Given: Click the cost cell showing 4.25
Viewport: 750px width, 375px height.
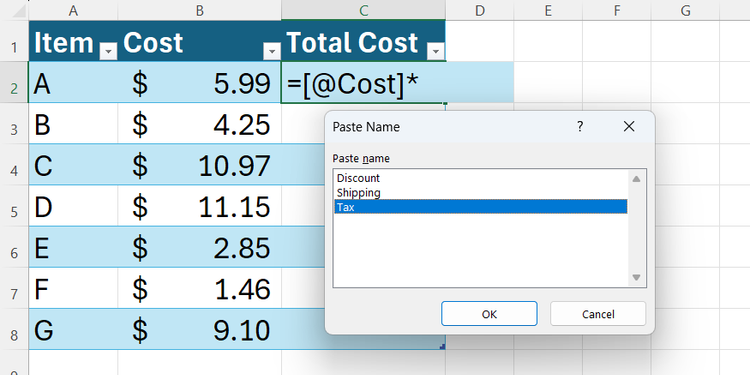Looking at the screenshot, I should coord(200,123).
